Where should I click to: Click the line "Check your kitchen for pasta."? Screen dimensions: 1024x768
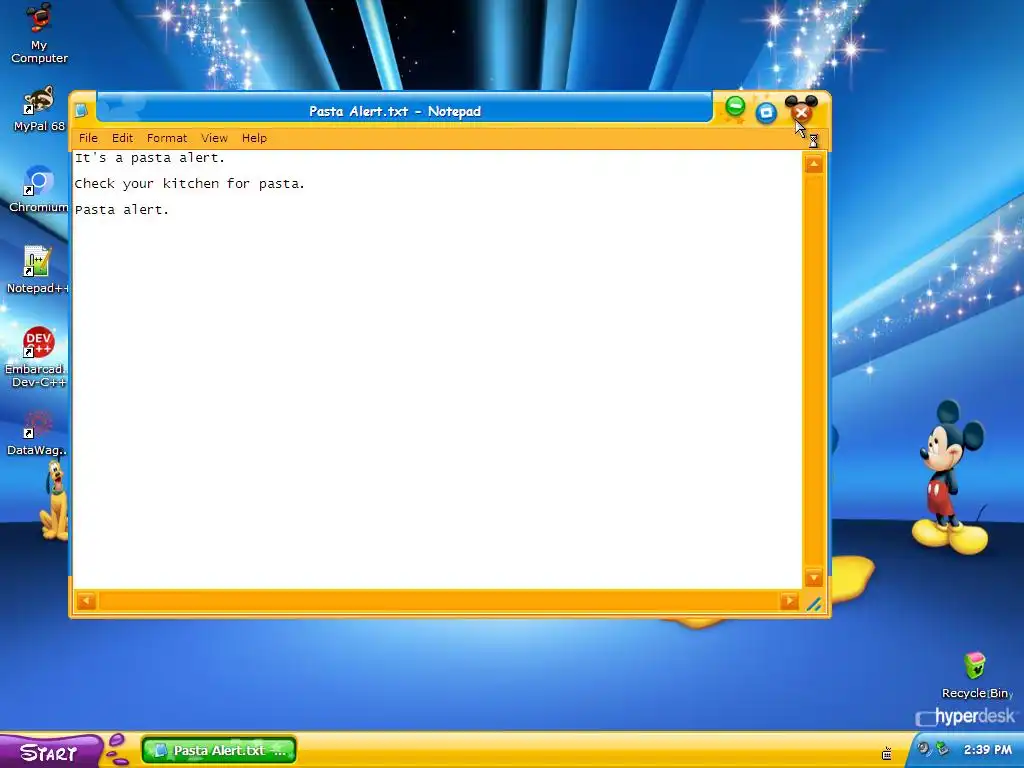tap(189, 184)
